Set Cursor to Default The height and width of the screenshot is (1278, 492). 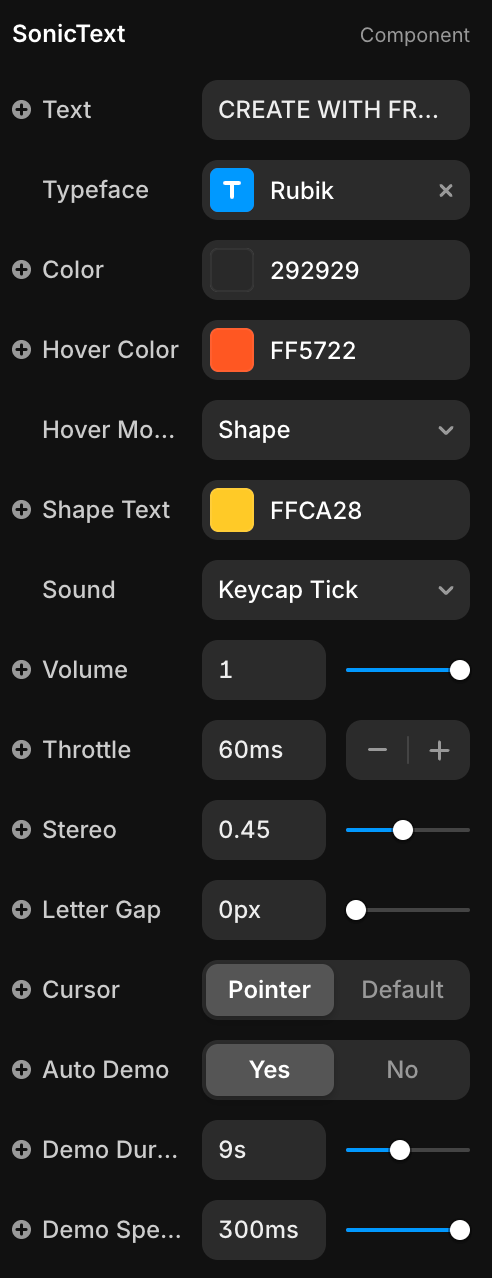402,990
